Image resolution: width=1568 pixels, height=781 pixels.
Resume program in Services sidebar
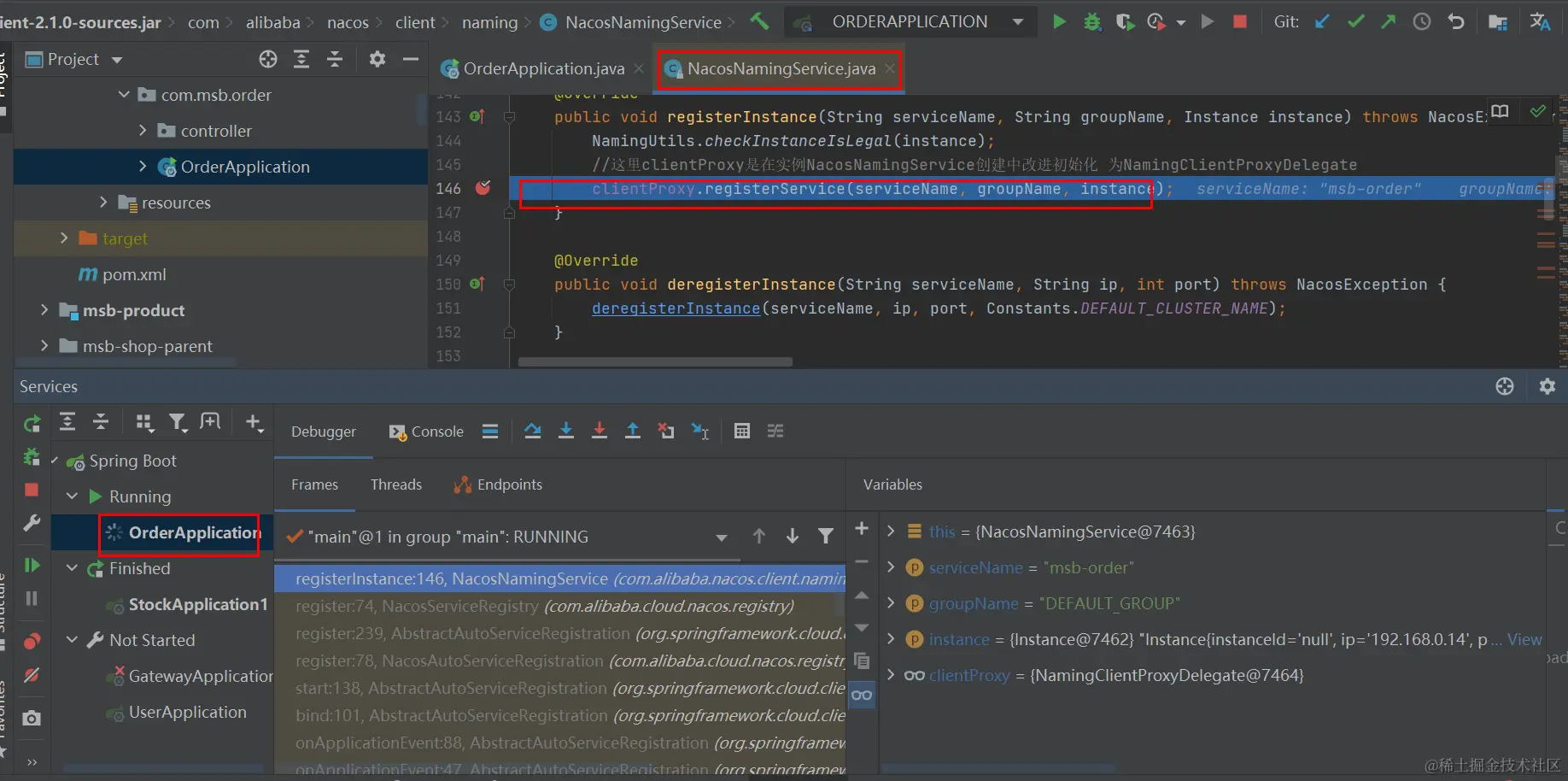32,565
